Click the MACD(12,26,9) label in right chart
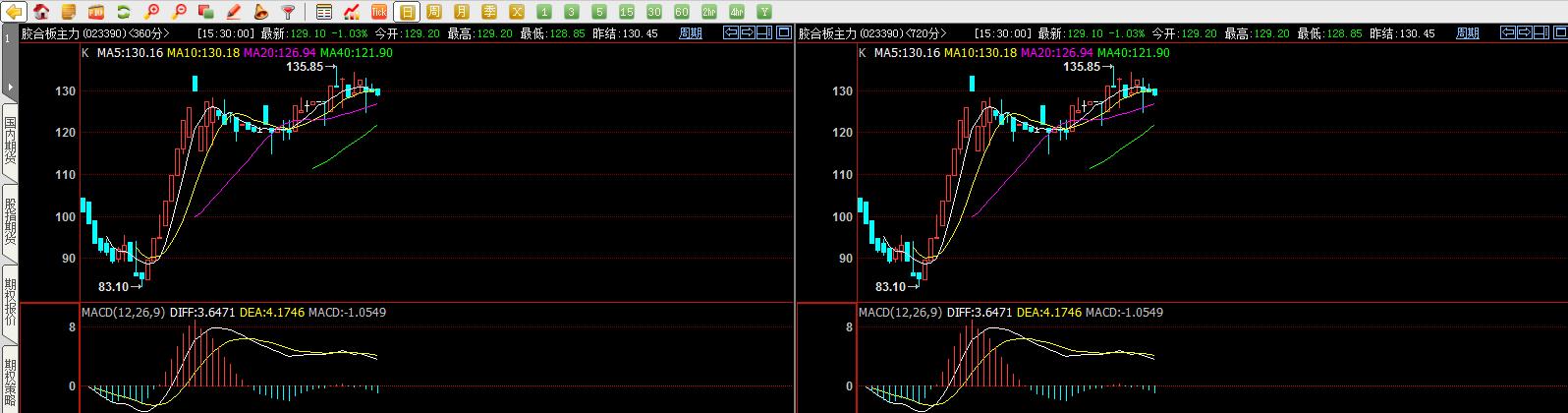Image resolution: width=1568 pixels, height=413 pixels. [x=899, y=313]
